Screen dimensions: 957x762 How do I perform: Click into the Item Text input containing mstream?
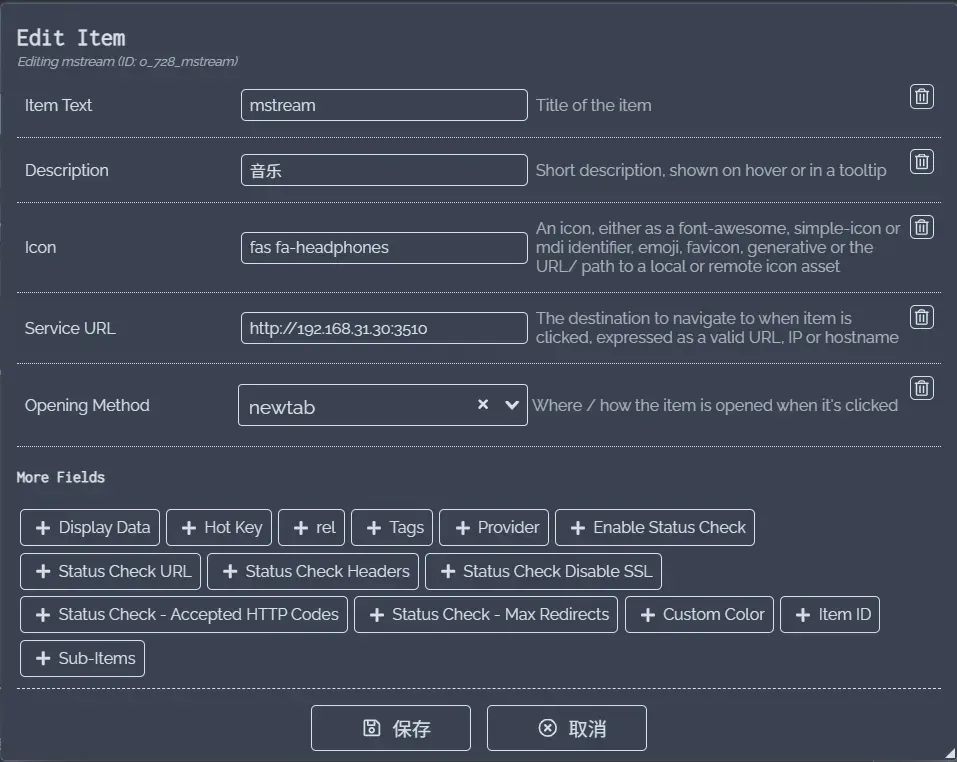383,105
